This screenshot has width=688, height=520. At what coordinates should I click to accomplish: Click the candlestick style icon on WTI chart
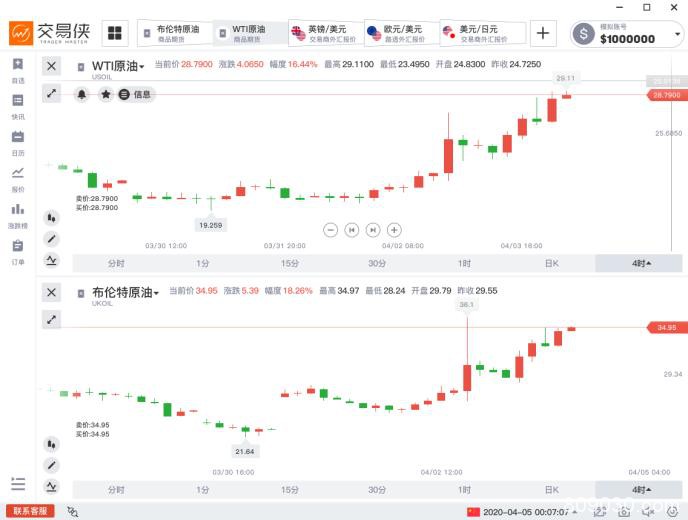pos(51,217)
